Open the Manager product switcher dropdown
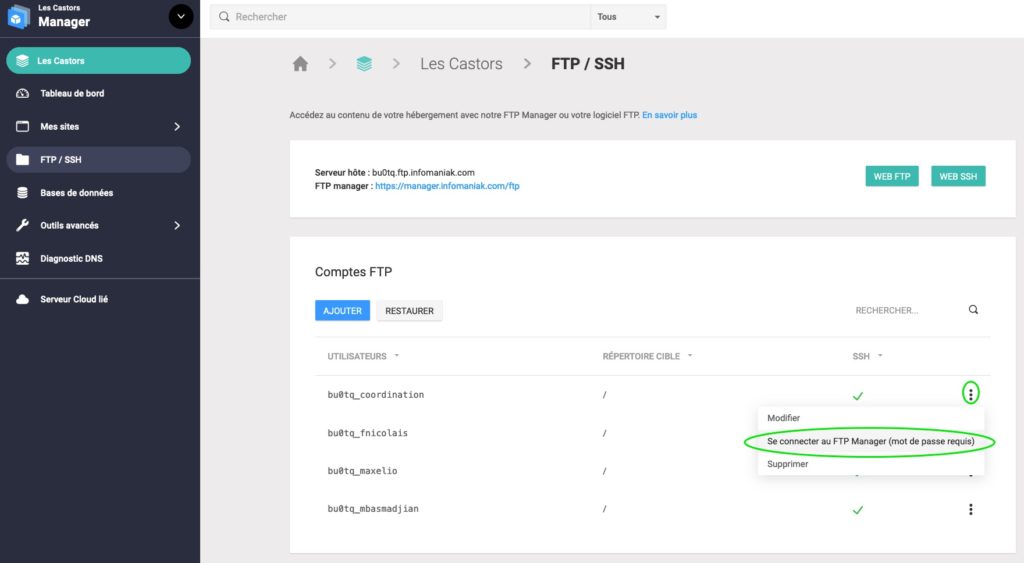 pos(180,16)
